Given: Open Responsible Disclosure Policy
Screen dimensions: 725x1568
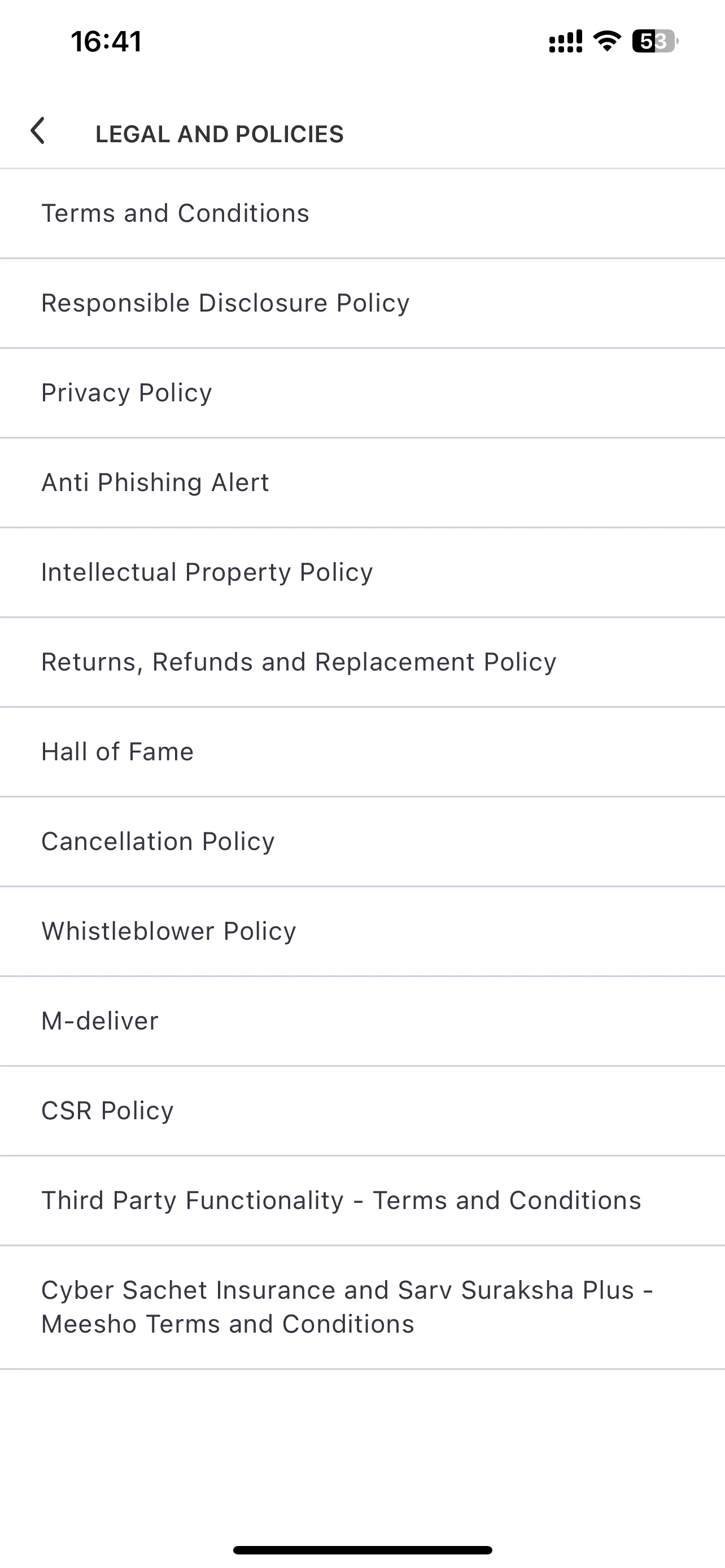Looking at the screenshot, I should click(362, 303).
